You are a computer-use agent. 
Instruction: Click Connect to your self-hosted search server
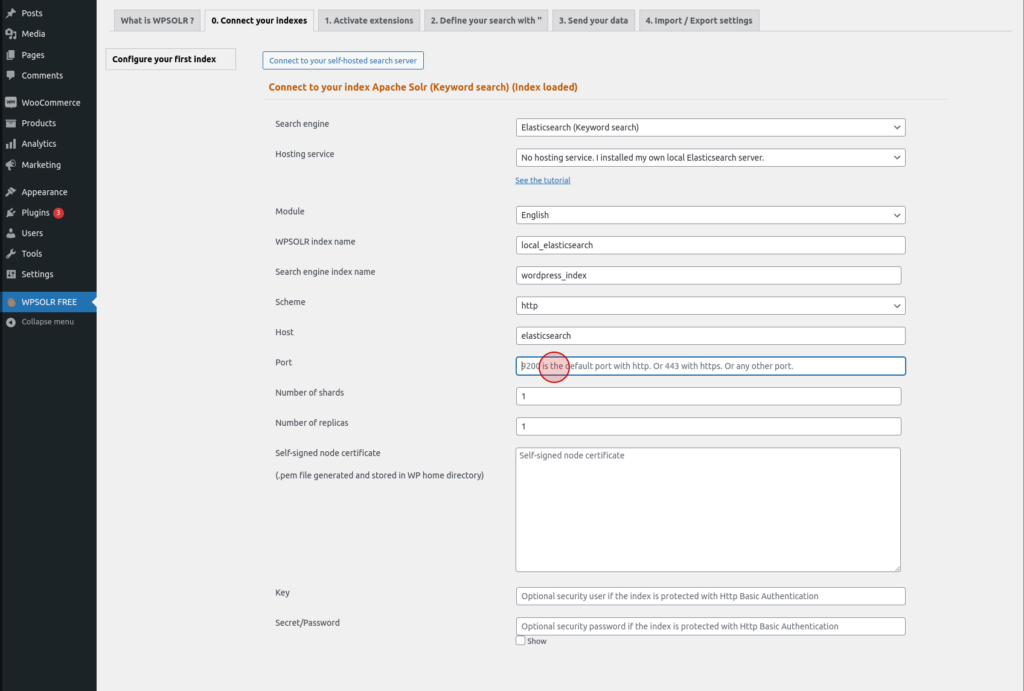(343, 61)
